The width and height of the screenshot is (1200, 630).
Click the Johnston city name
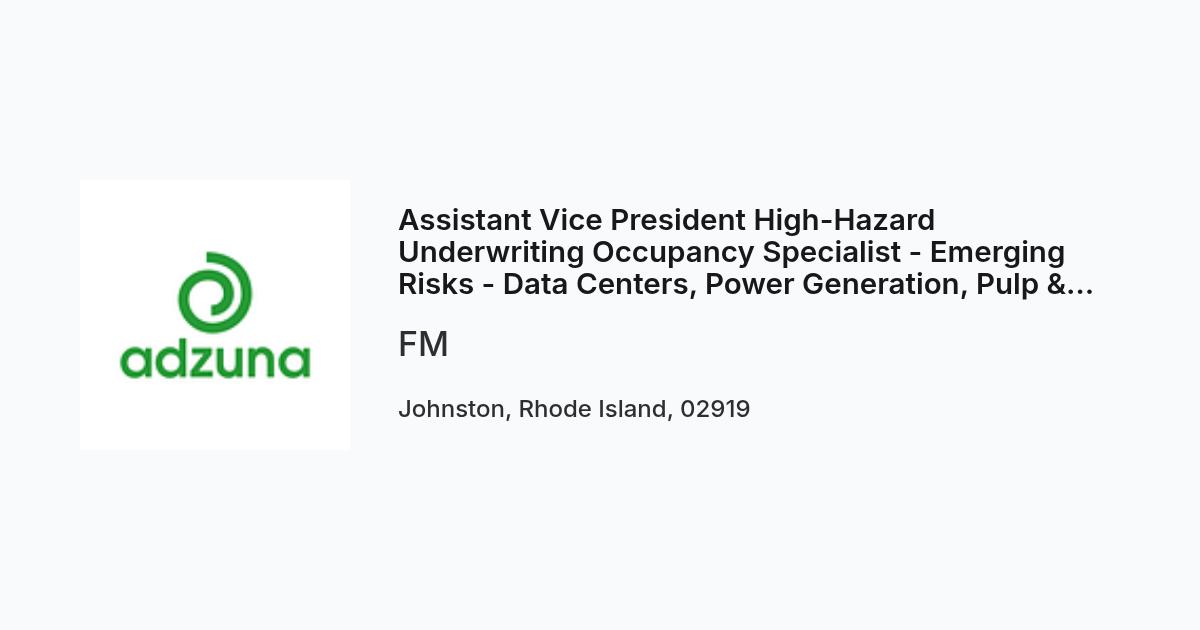(453, 409)
